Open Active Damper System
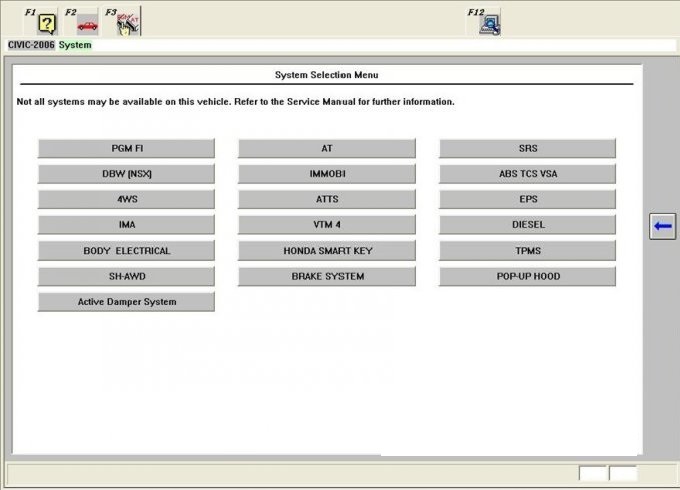The width and height of the screenshot is (680, 490). (x=126, y=302)
